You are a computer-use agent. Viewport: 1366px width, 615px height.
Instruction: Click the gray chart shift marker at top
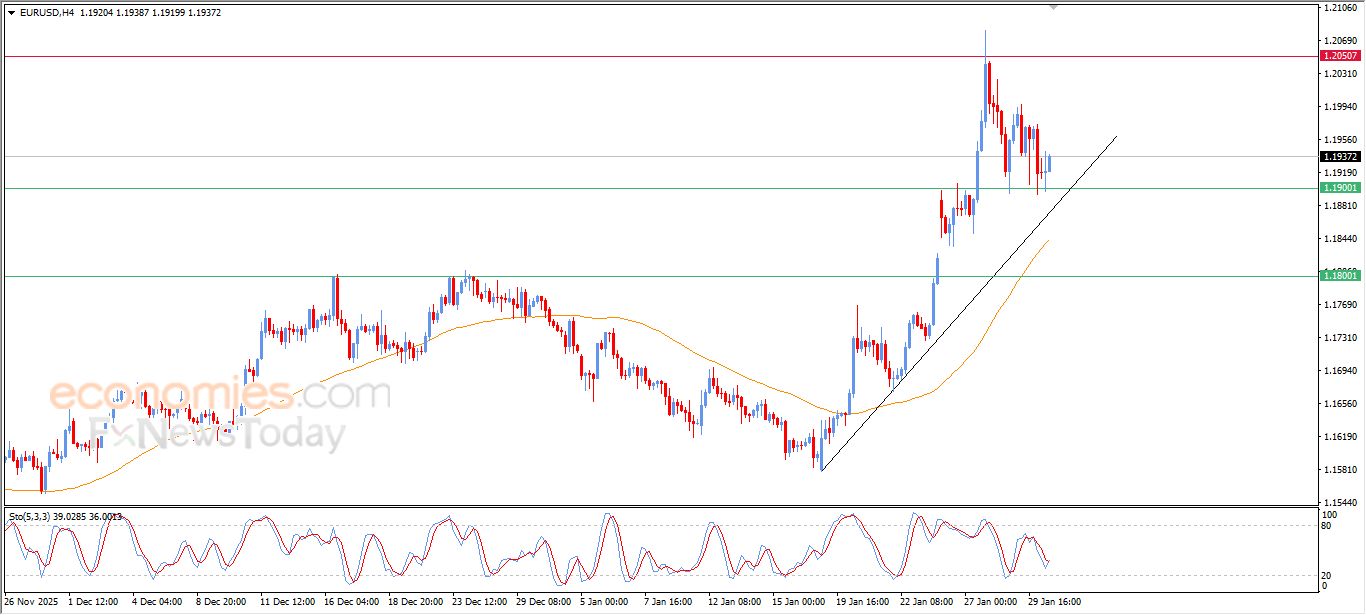point(1052,7)
